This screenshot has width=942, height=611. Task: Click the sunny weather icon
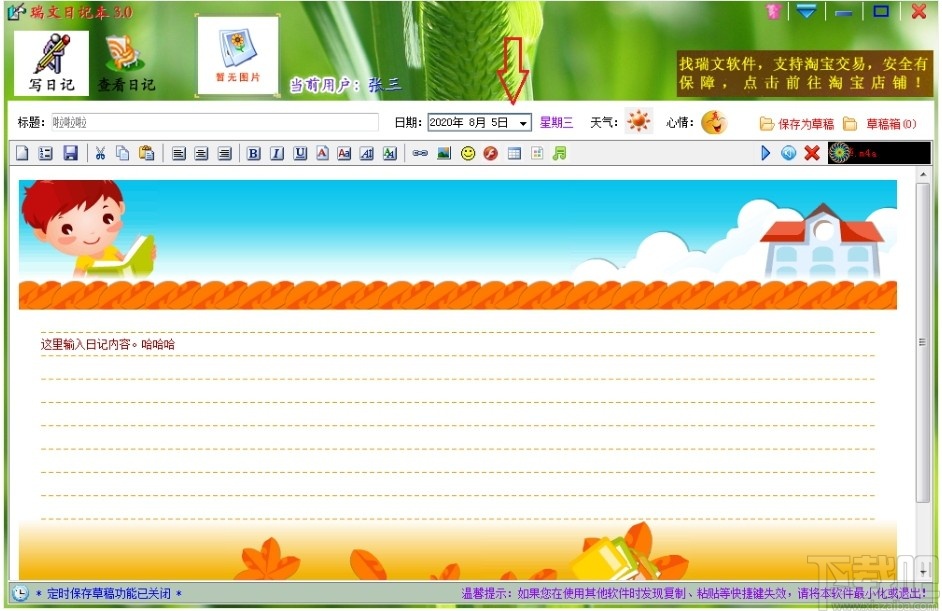coord(638,121)
